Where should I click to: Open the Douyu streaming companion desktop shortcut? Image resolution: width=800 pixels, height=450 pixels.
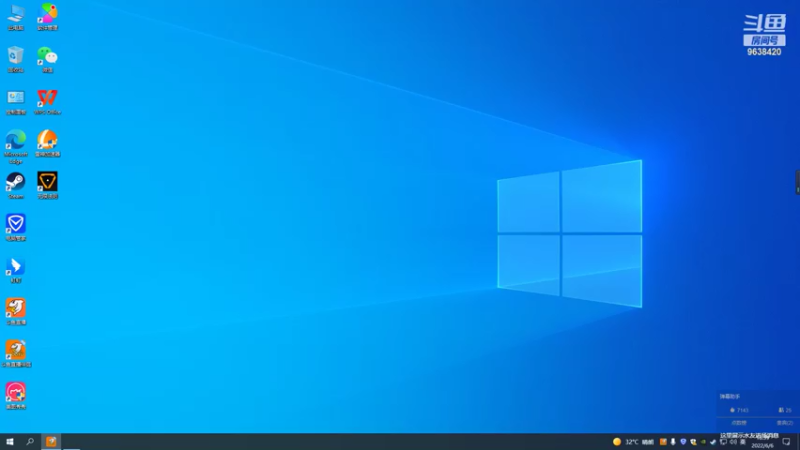[16, 354]
